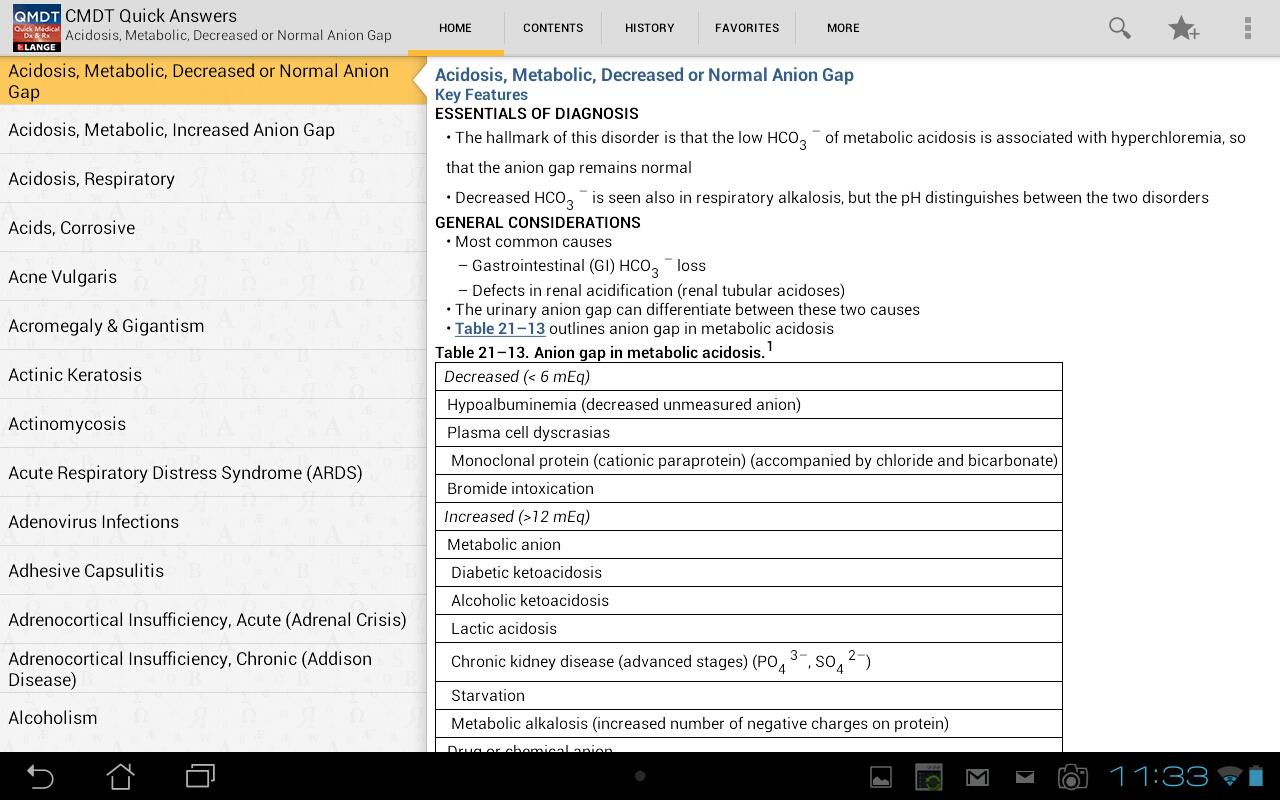This screenshot has width=1280, height=800.
Task: Switch to the HISTORY tab
Action: click(650, 28)
